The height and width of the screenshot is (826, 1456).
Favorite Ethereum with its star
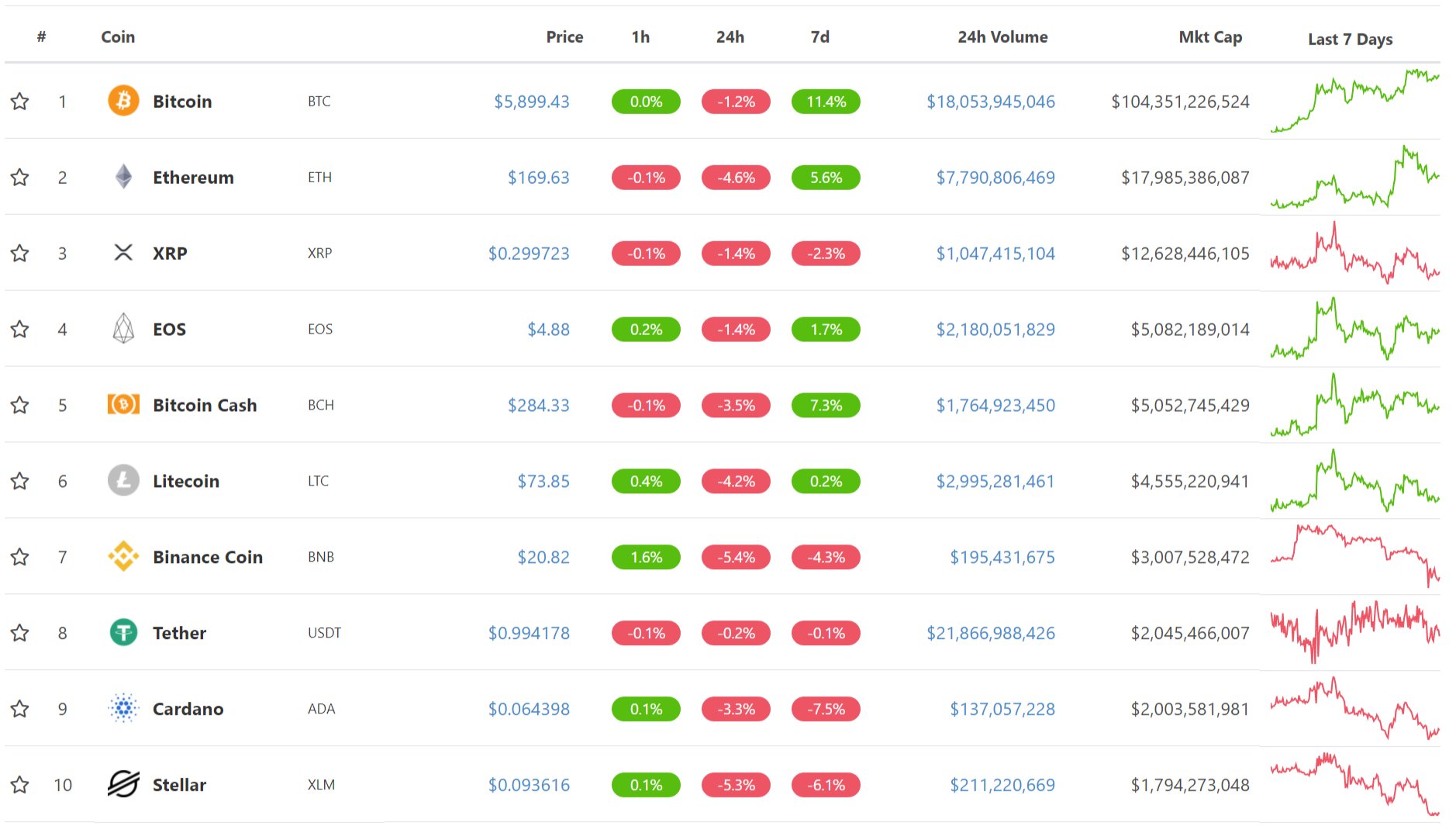click(x=20, y=177)
